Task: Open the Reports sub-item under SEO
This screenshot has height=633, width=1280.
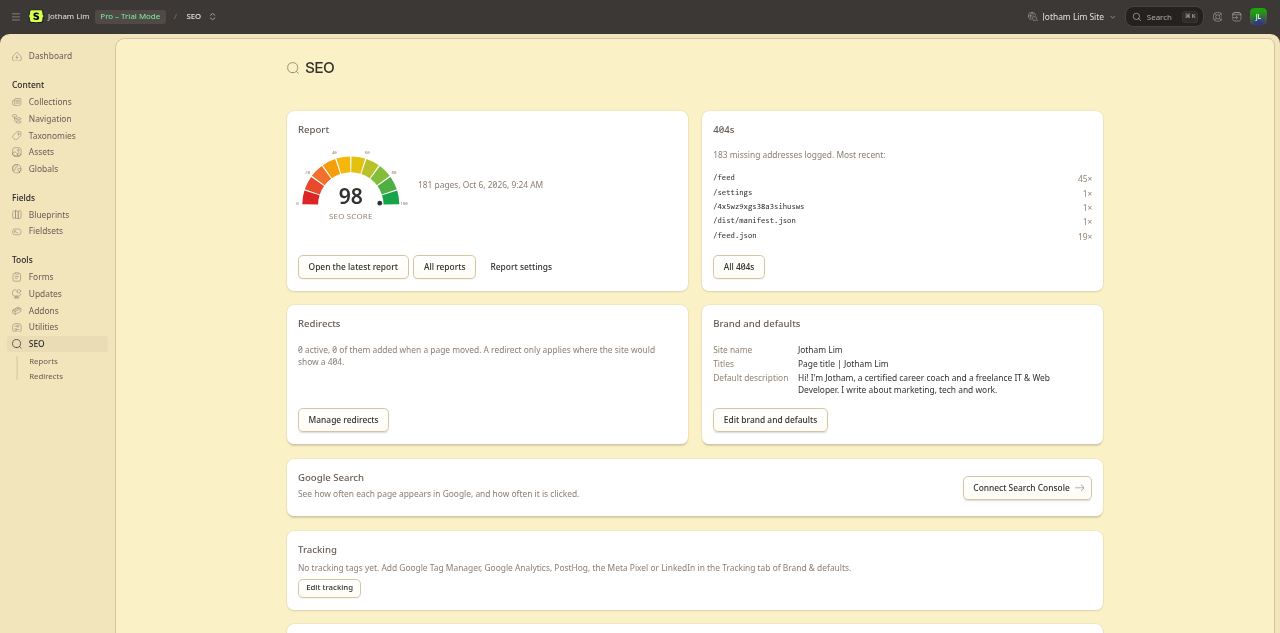Action: 43,362
